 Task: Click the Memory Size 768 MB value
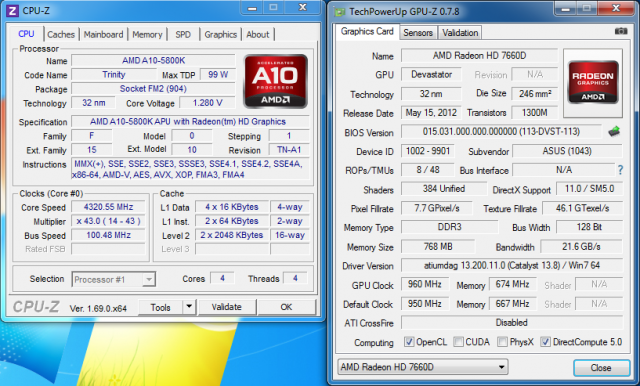pyautogui.click(x=438, y=246)
